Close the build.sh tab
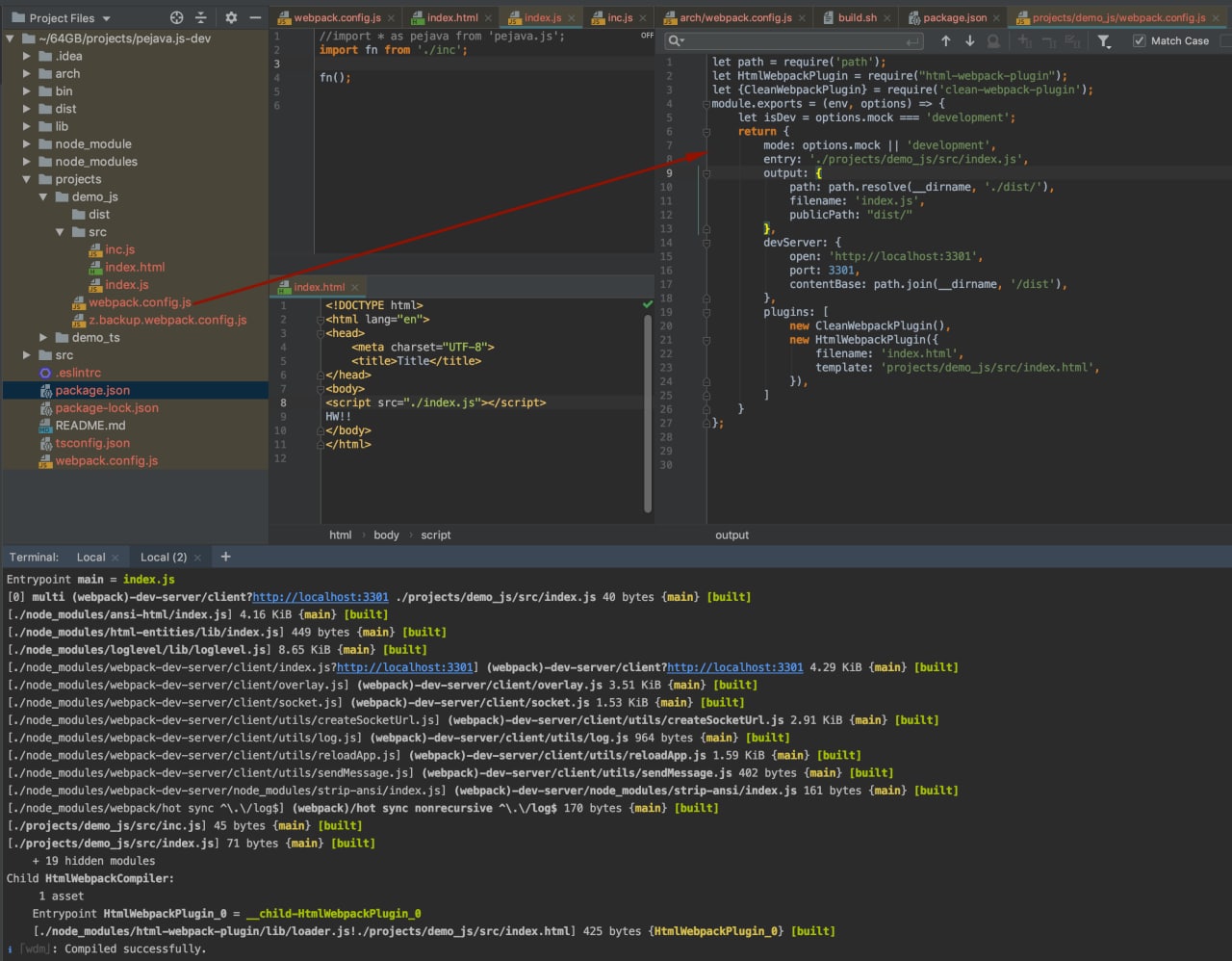 pyautogui.click(x=887, y=18)
